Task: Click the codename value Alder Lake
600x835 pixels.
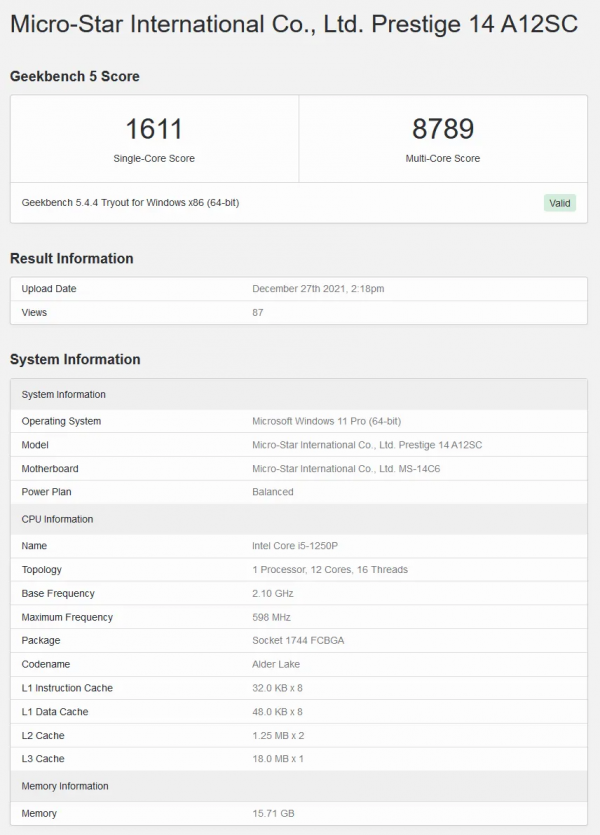Action: point(276,664)
